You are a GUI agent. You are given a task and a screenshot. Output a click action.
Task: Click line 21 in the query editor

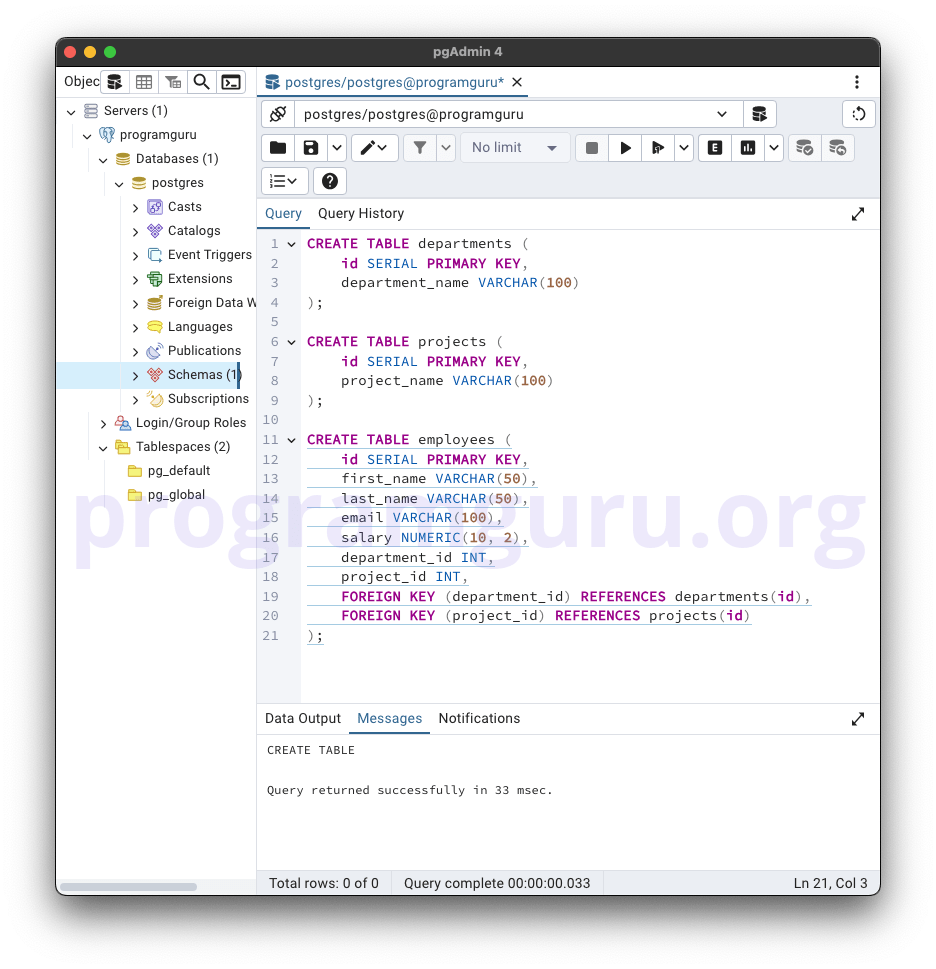(x=315, y=636)
